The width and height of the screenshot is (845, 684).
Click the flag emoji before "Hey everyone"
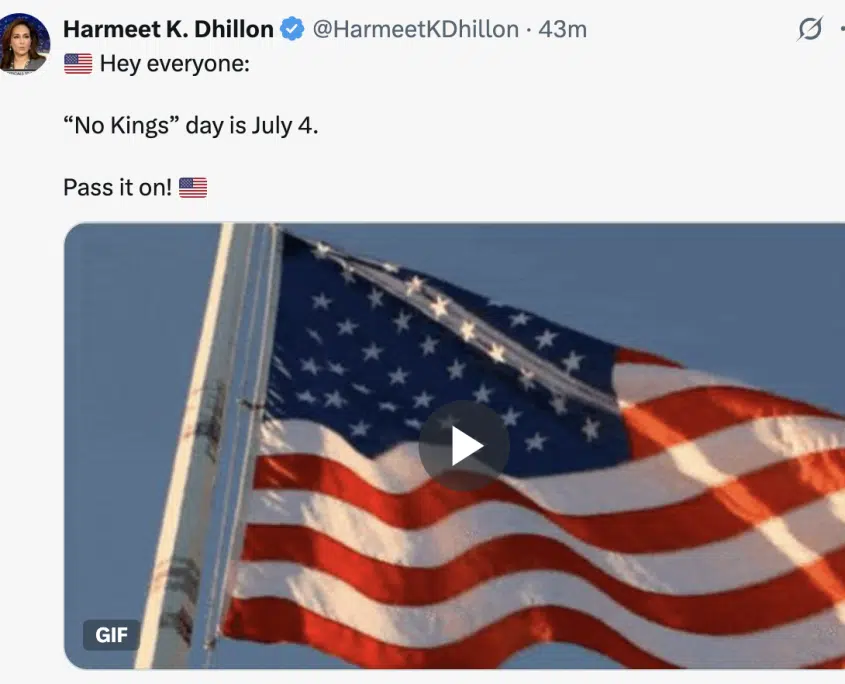[x=78, y=64]
